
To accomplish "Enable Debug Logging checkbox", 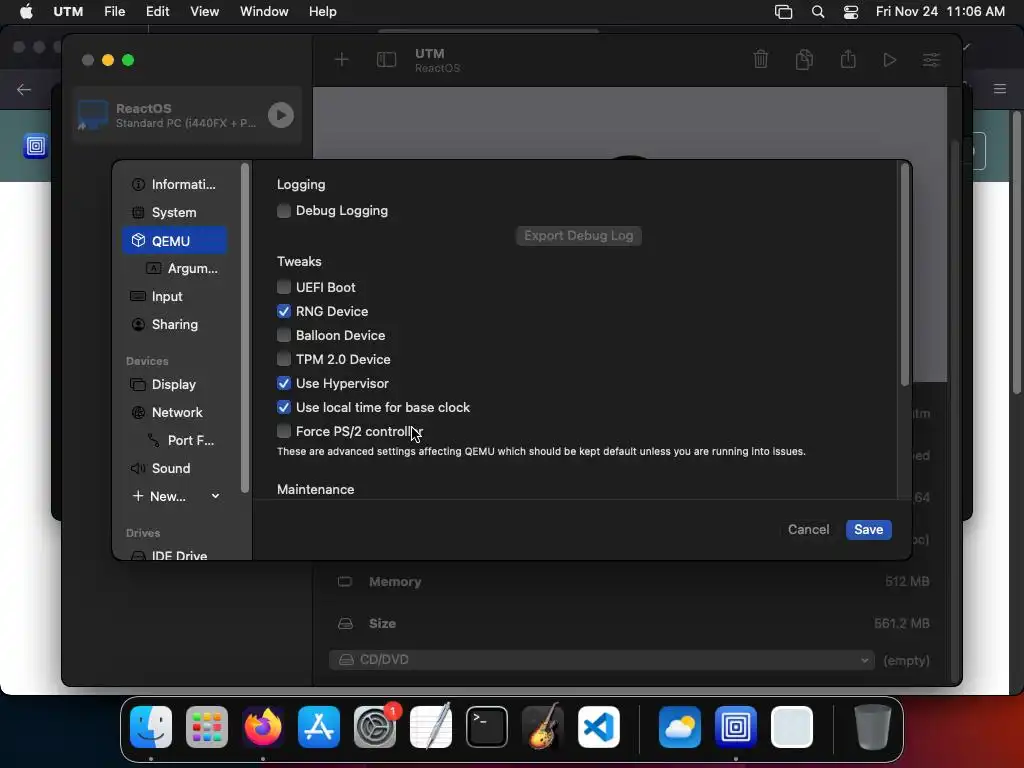I will click(x=283, y=210).
